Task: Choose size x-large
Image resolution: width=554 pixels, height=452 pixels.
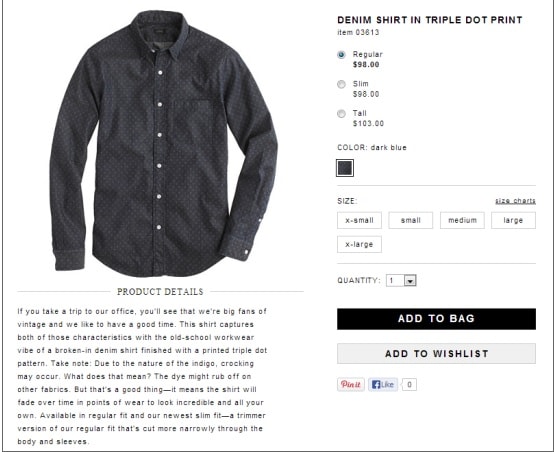Action: pos(359,244)
